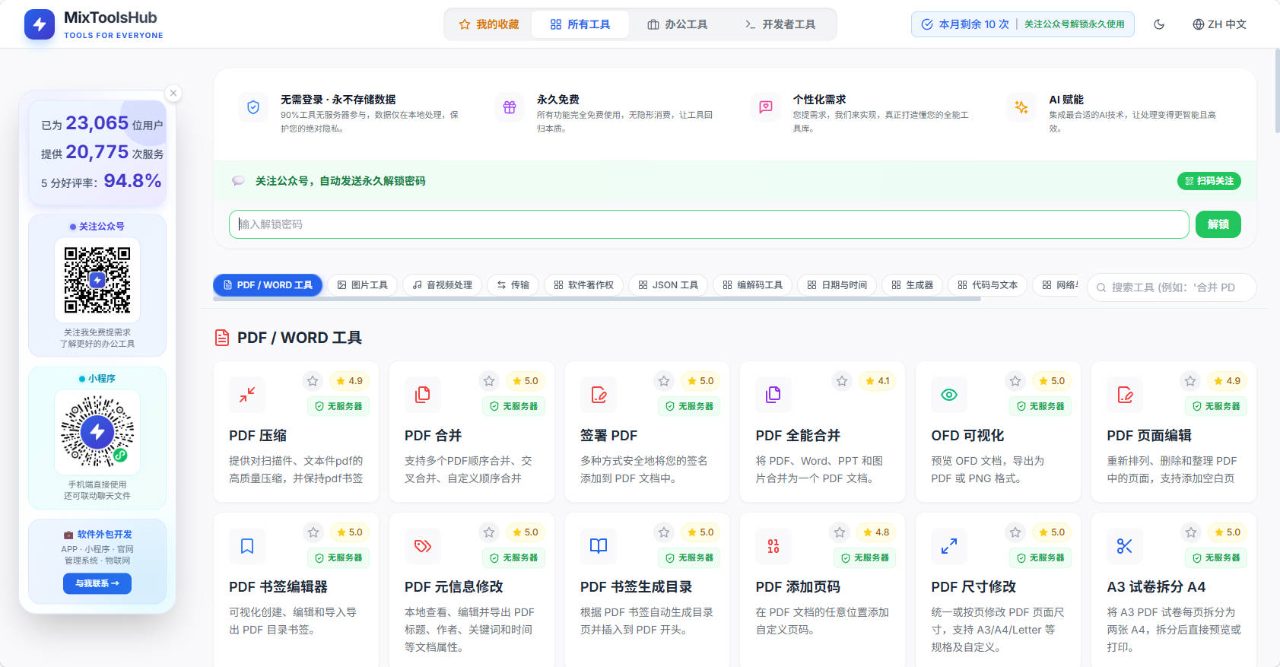Open the 开发者工具 tab
This screenshot has height=667, width=1280.
click(780, 24)
